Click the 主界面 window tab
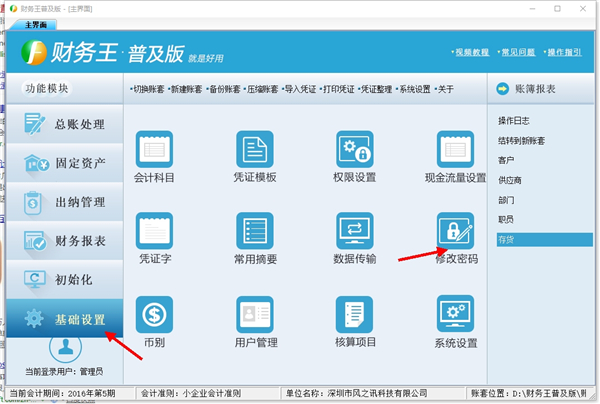This screenshot has height=404, width=600. [37, 25]
